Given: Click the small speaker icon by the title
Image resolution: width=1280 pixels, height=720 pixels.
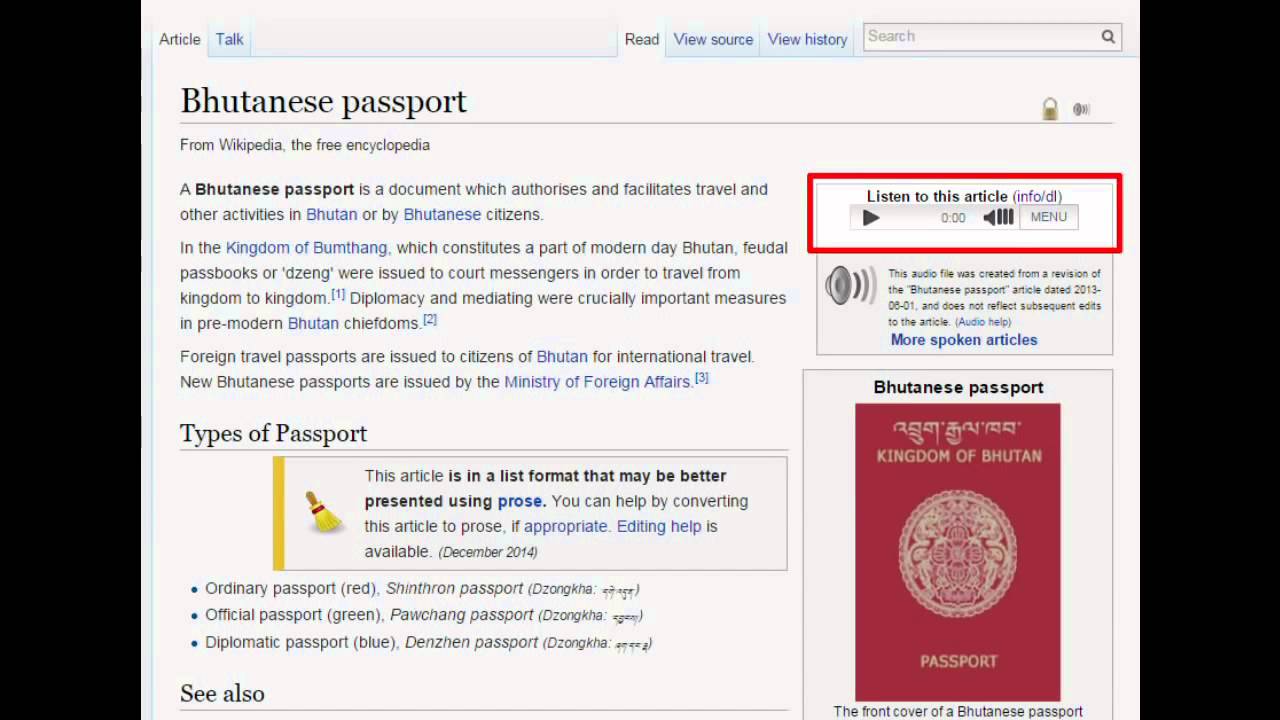Looking at the screenshot, I should point(1081,110).
